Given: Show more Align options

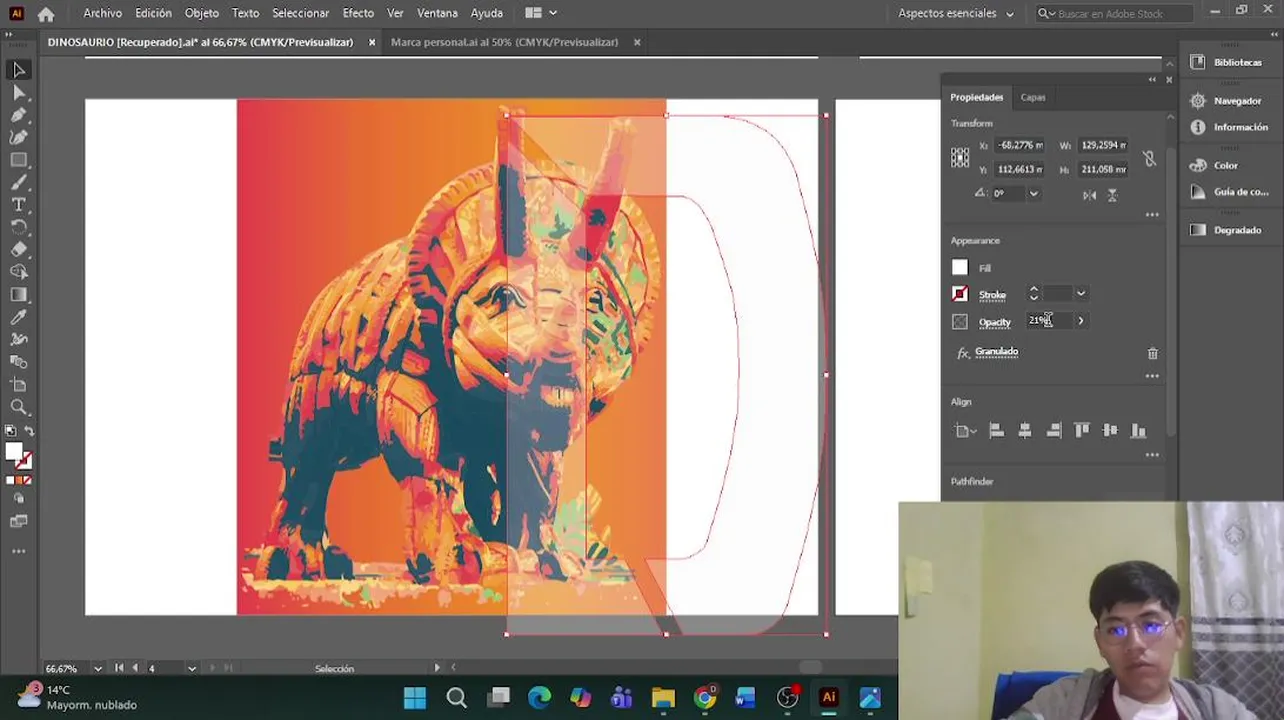Looking at the screenshot, I should (1152, 455).
